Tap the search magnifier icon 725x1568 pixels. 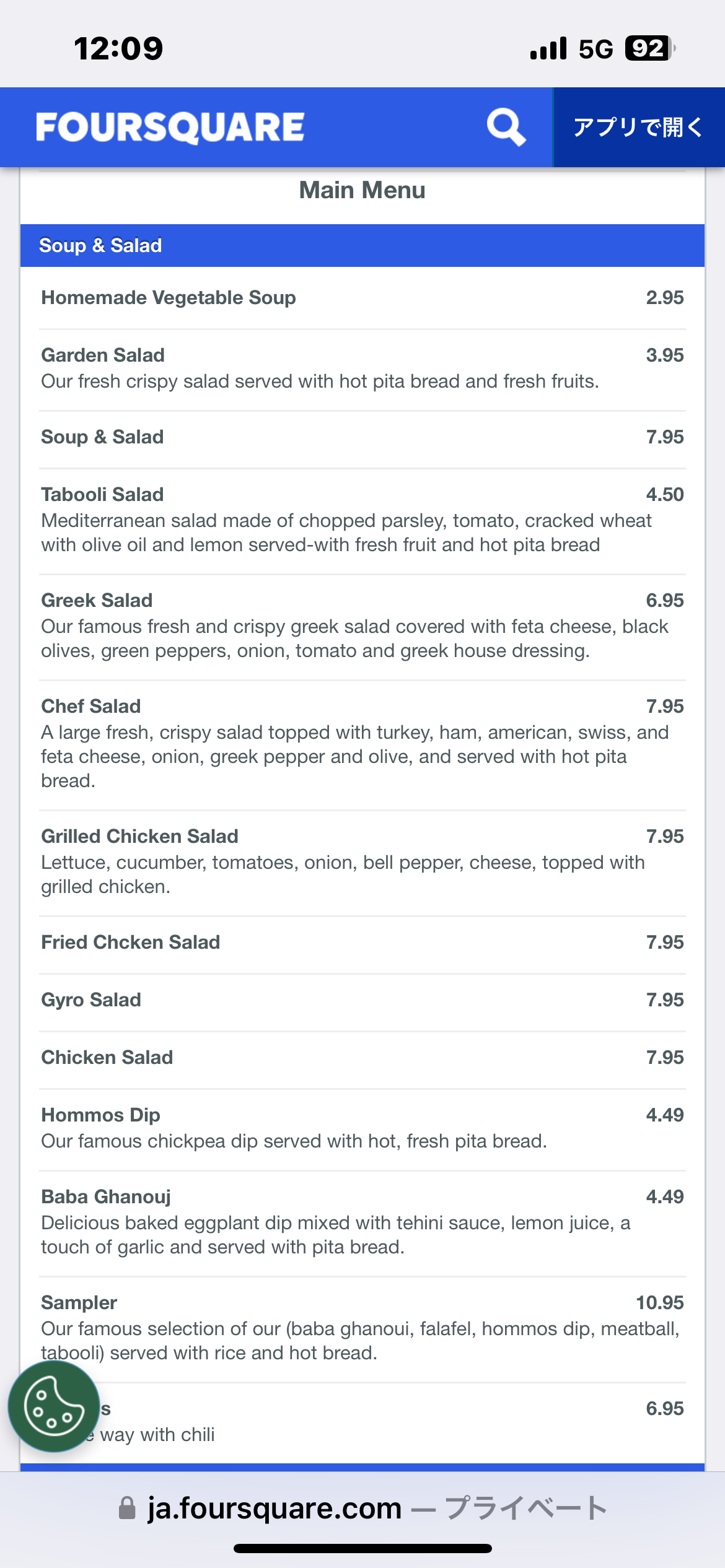pyautogui.click(x=506, y=128)
